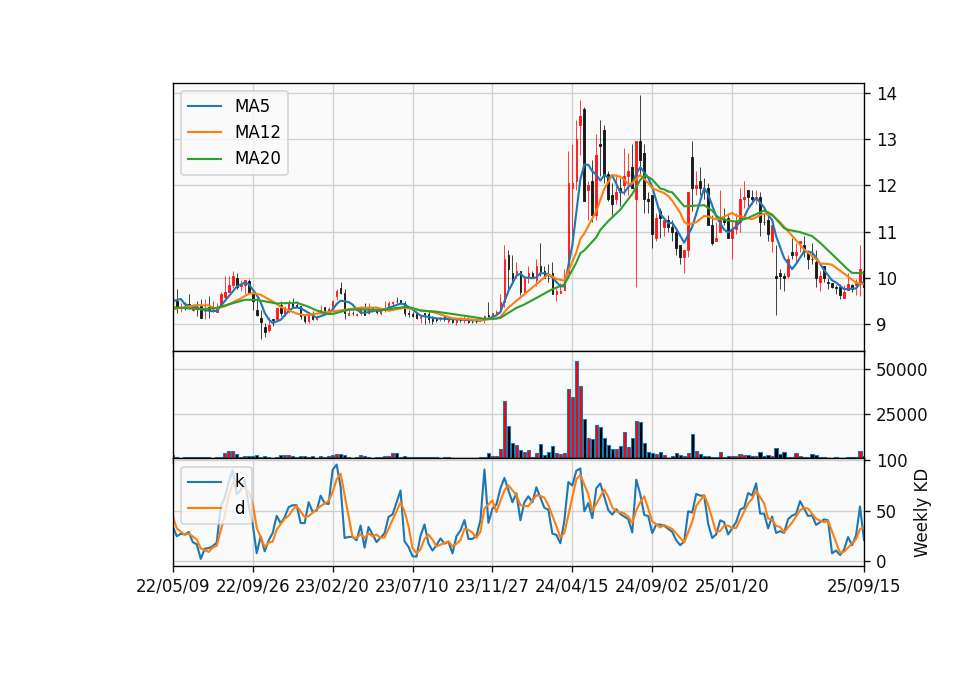
Task: Click the tallest volume bar near 24/04/15
Action: coord(577,410)
